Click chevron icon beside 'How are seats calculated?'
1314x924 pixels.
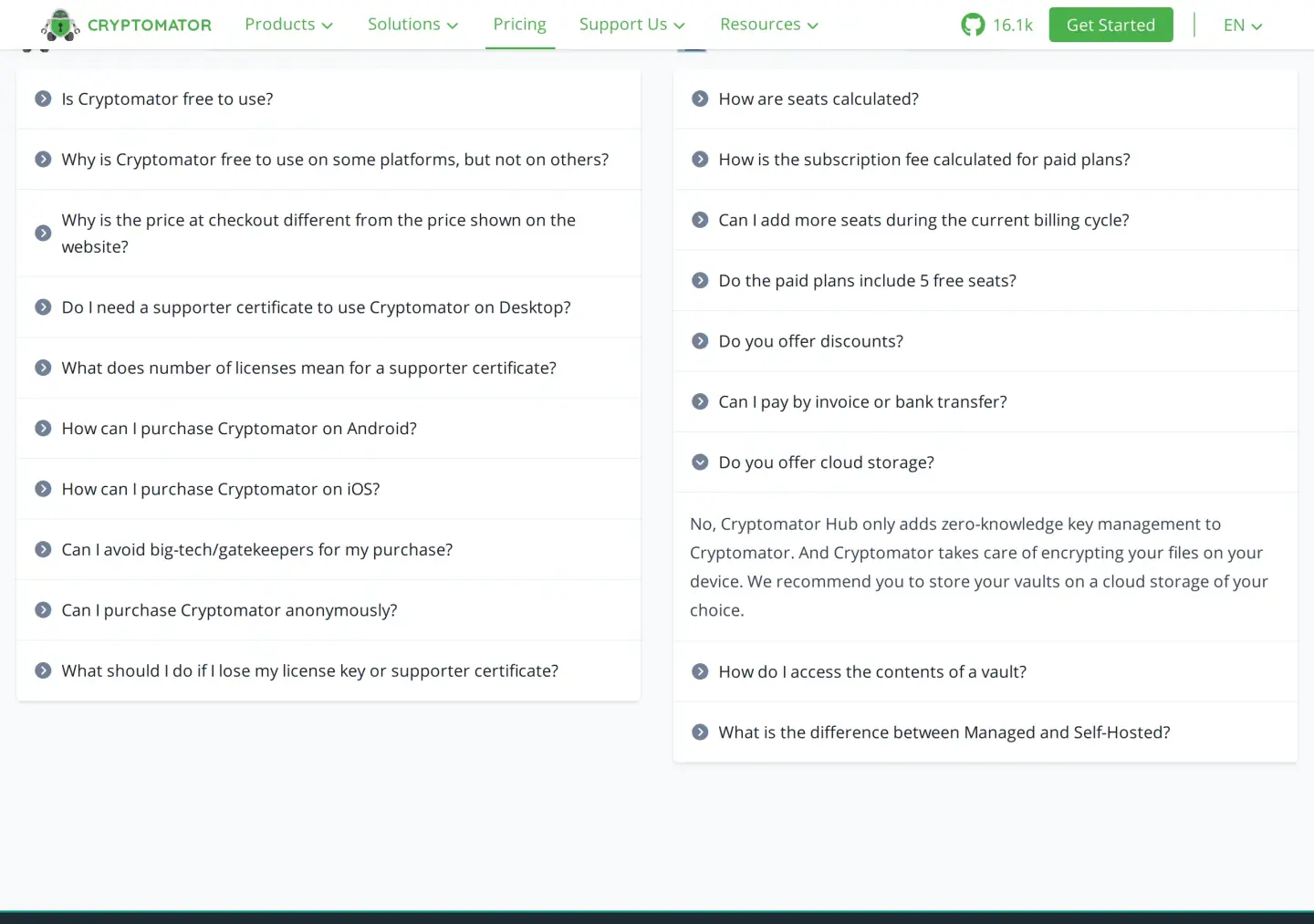click(700, 99)
